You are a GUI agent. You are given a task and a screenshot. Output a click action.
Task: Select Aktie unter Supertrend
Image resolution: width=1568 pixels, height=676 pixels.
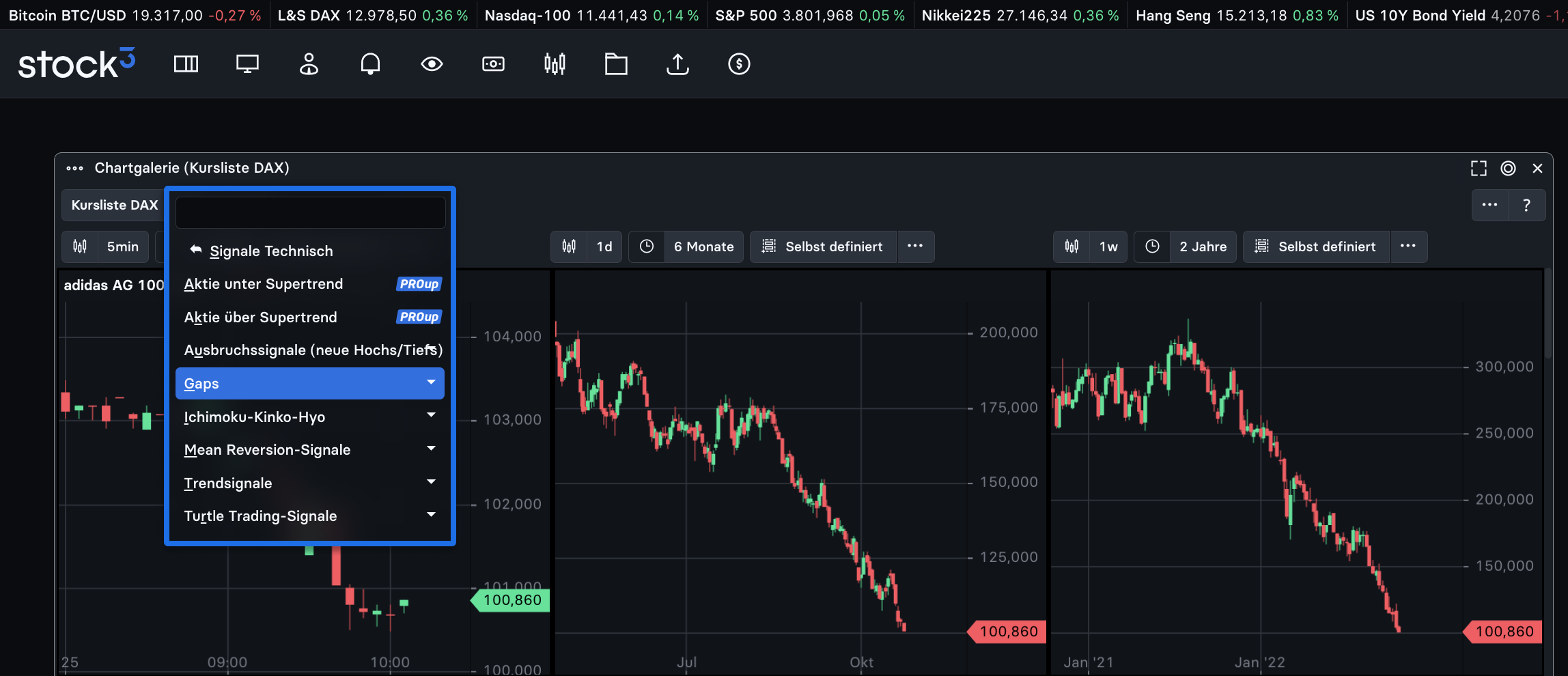tap(310, 284)
